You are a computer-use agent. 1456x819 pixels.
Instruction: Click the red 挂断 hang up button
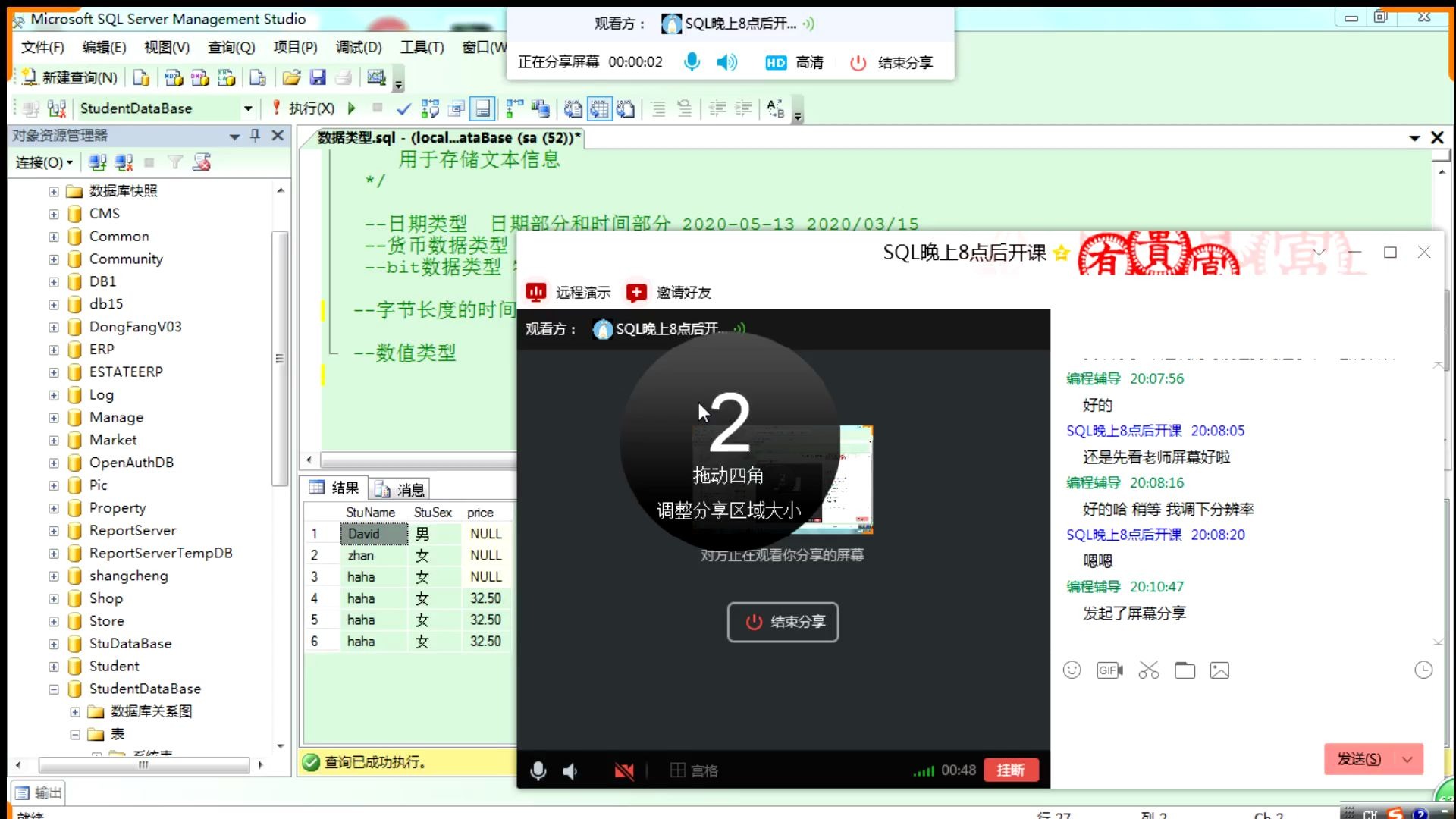click(x=1010, y=770)
